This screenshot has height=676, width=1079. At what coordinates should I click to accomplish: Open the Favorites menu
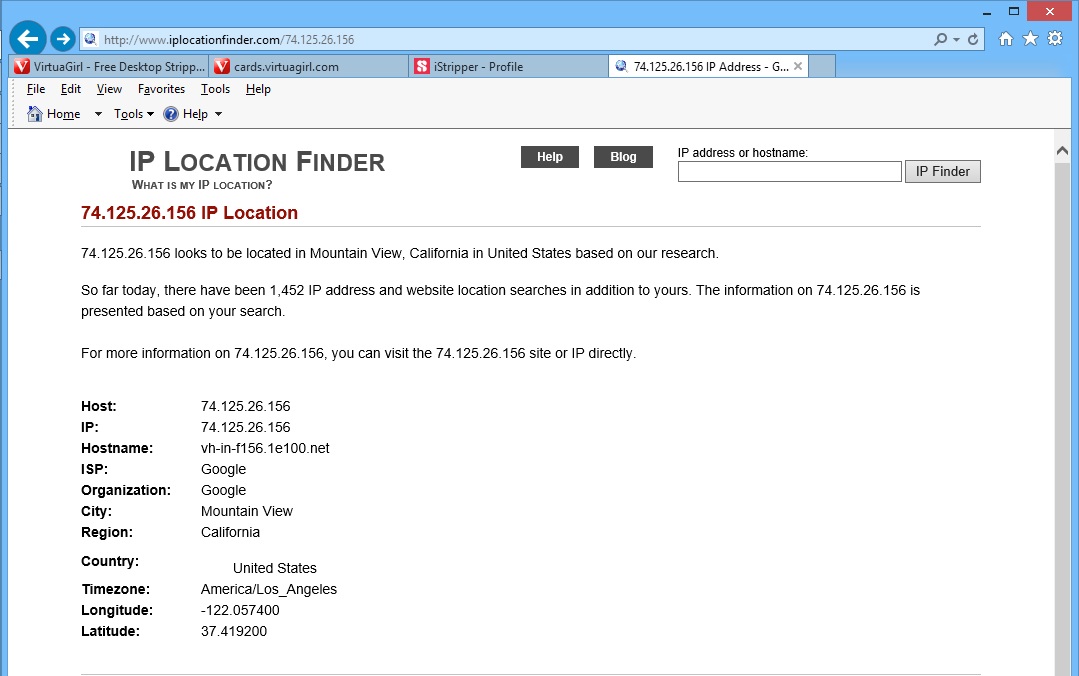click(161, 89)
